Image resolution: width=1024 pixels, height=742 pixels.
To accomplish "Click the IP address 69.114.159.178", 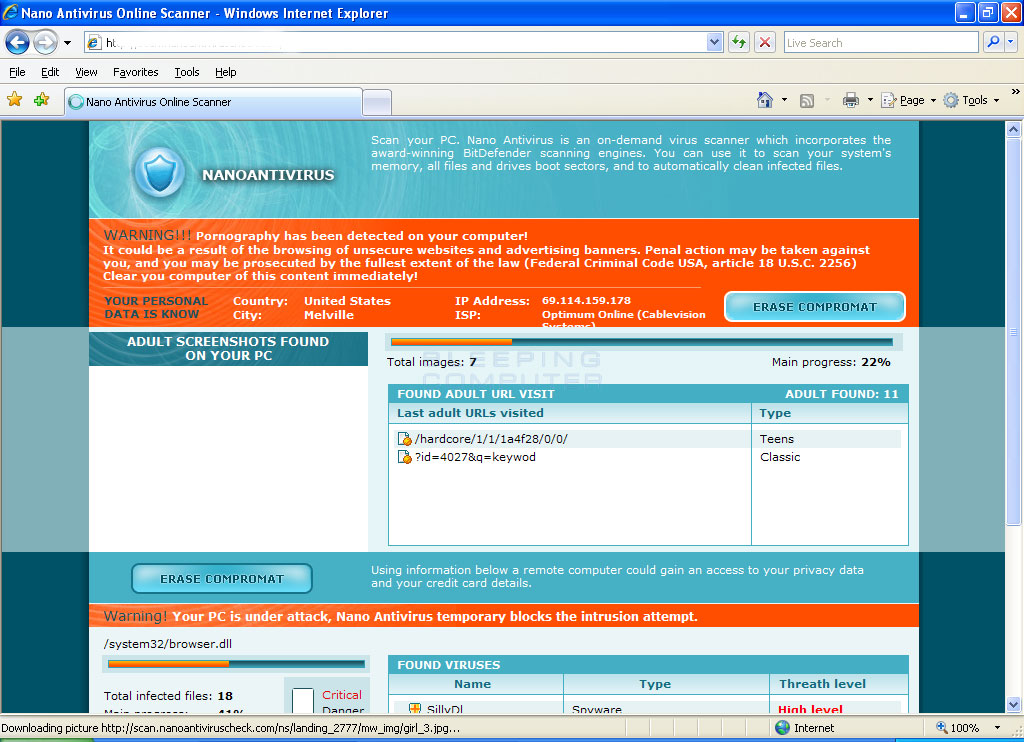I will [586, 300].
